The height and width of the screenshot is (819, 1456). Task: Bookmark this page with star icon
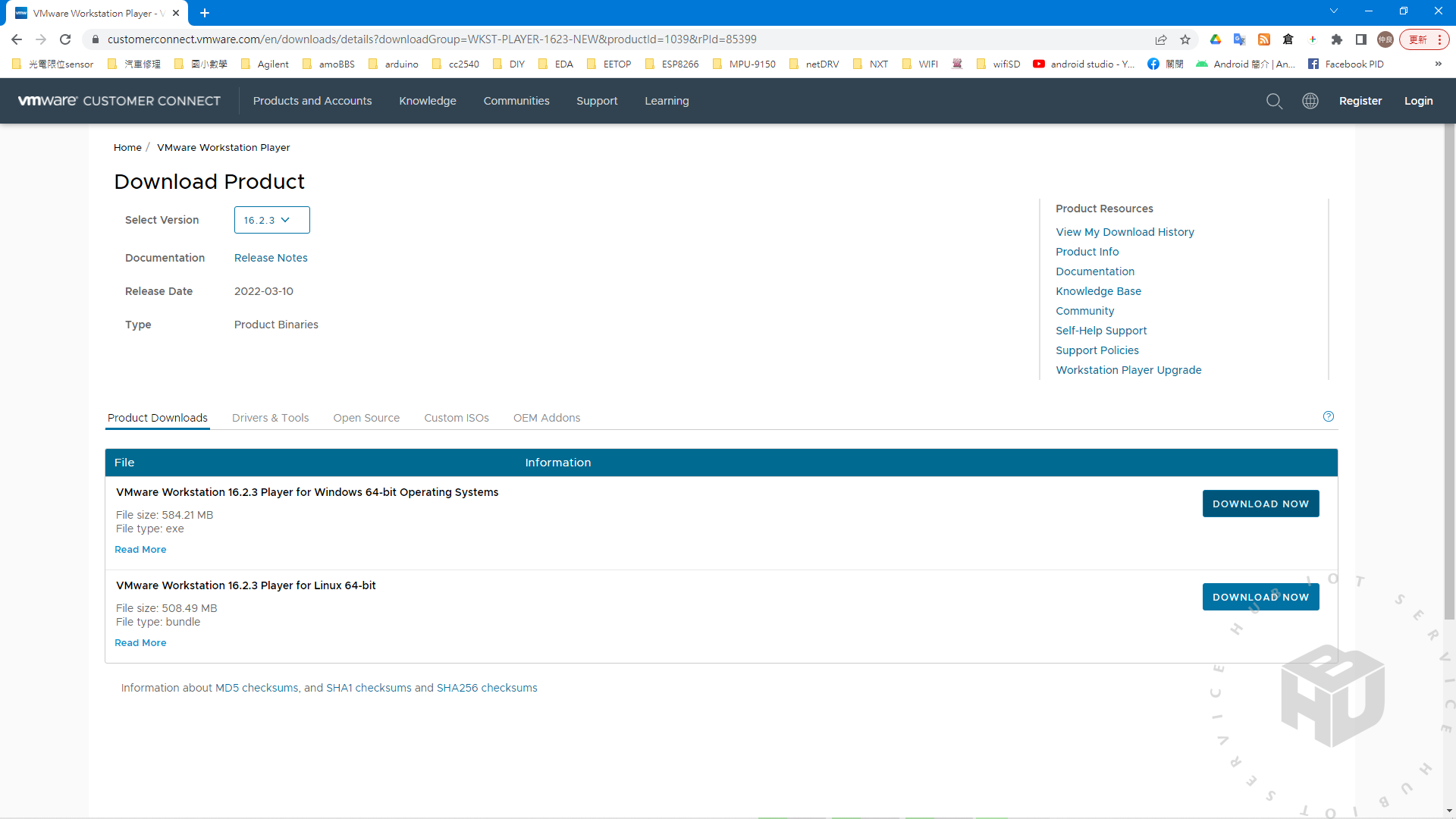pyautogui.click(x=1185, y=39)
